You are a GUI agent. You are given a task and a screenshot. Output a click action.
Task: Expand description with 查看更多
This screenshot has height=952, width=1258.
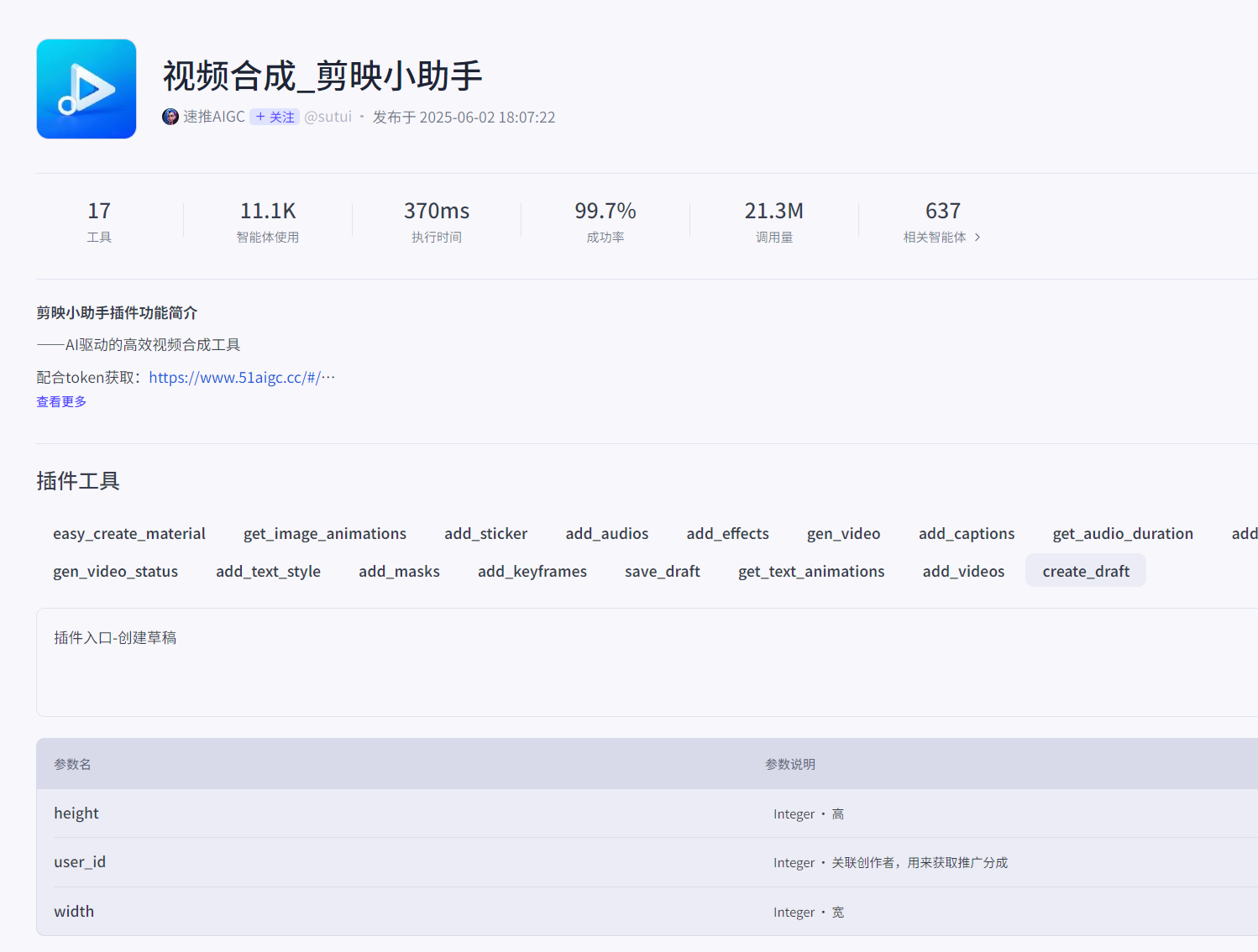click(61, 402)
